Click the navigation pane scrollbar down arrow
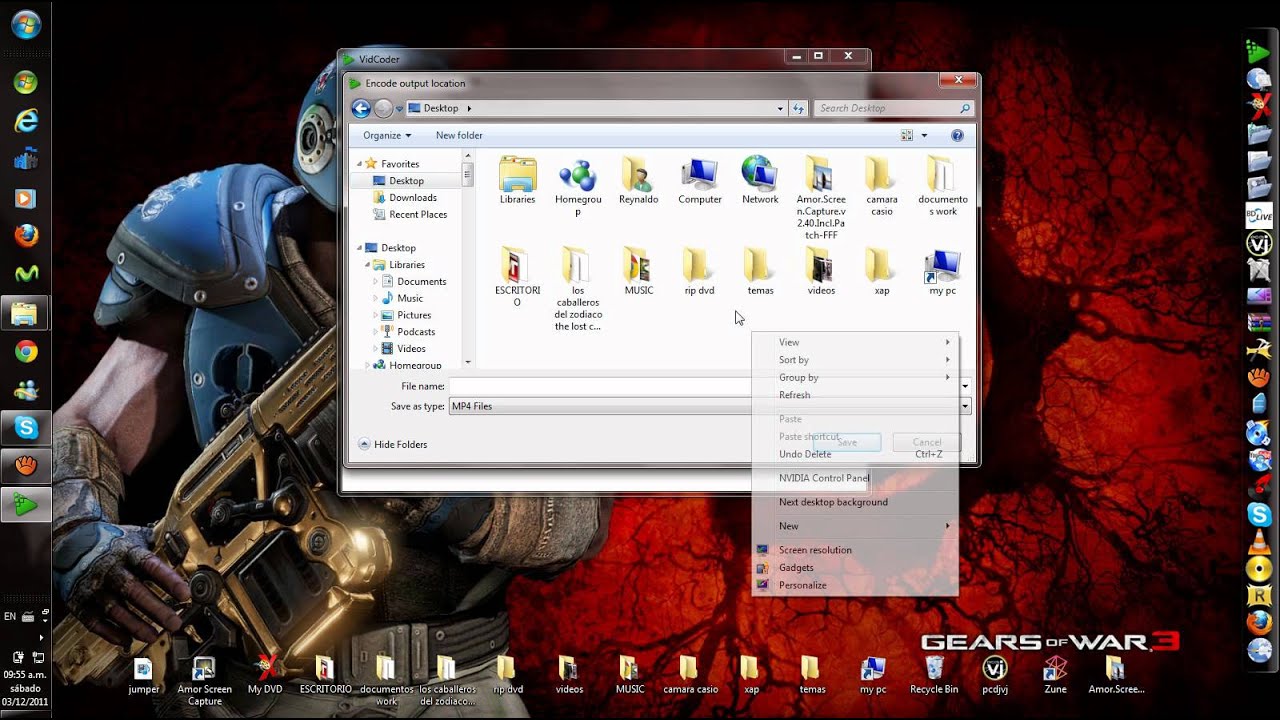This screenshot has height=720, width=1280. [467, 362]
